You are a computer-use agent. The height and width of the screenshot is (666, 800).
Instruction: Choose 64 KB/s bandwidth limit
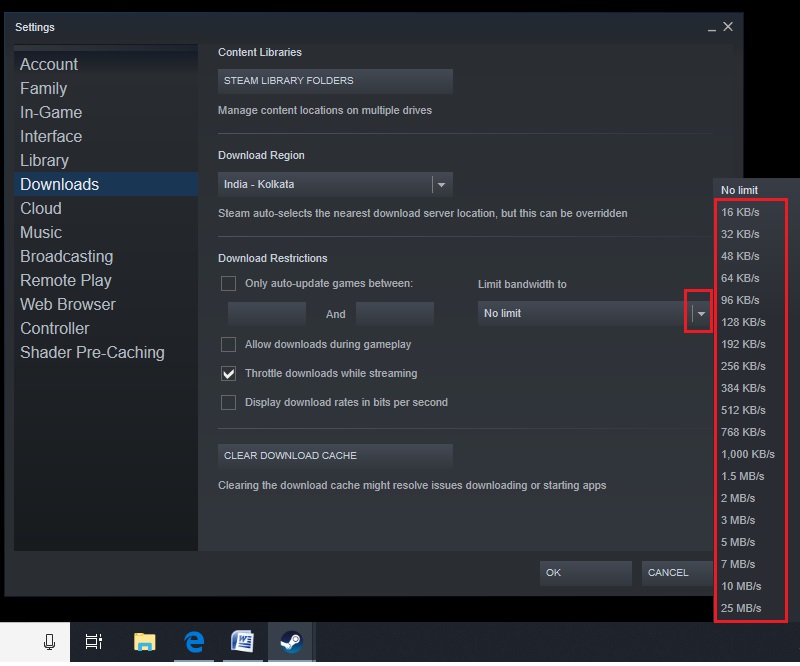point(740,278)
